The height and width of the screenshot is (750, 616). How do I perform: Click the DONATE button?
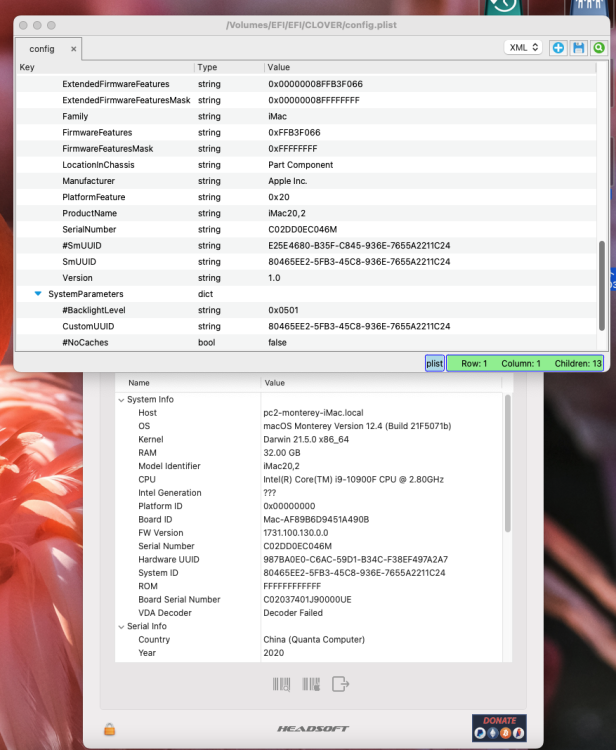[x=499, y=728]
